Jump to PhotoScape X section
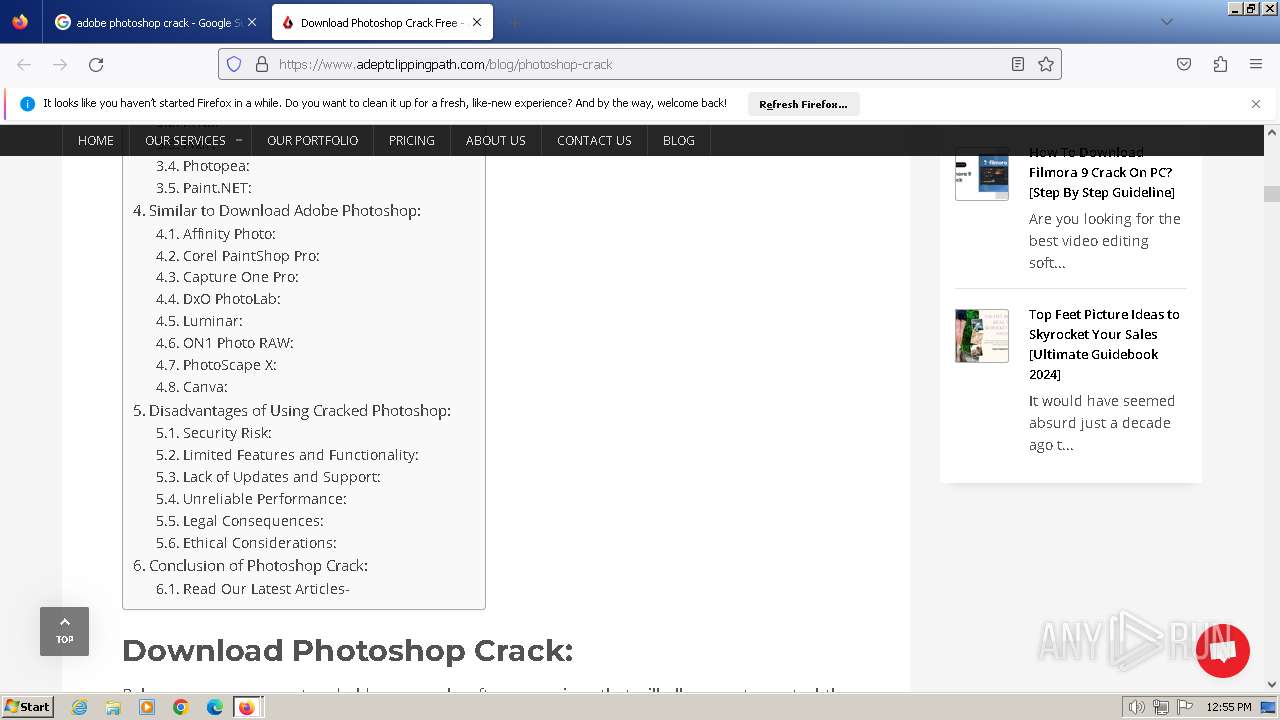The image size is (1280, 720). pyautogui.click(x=216, y=365)
